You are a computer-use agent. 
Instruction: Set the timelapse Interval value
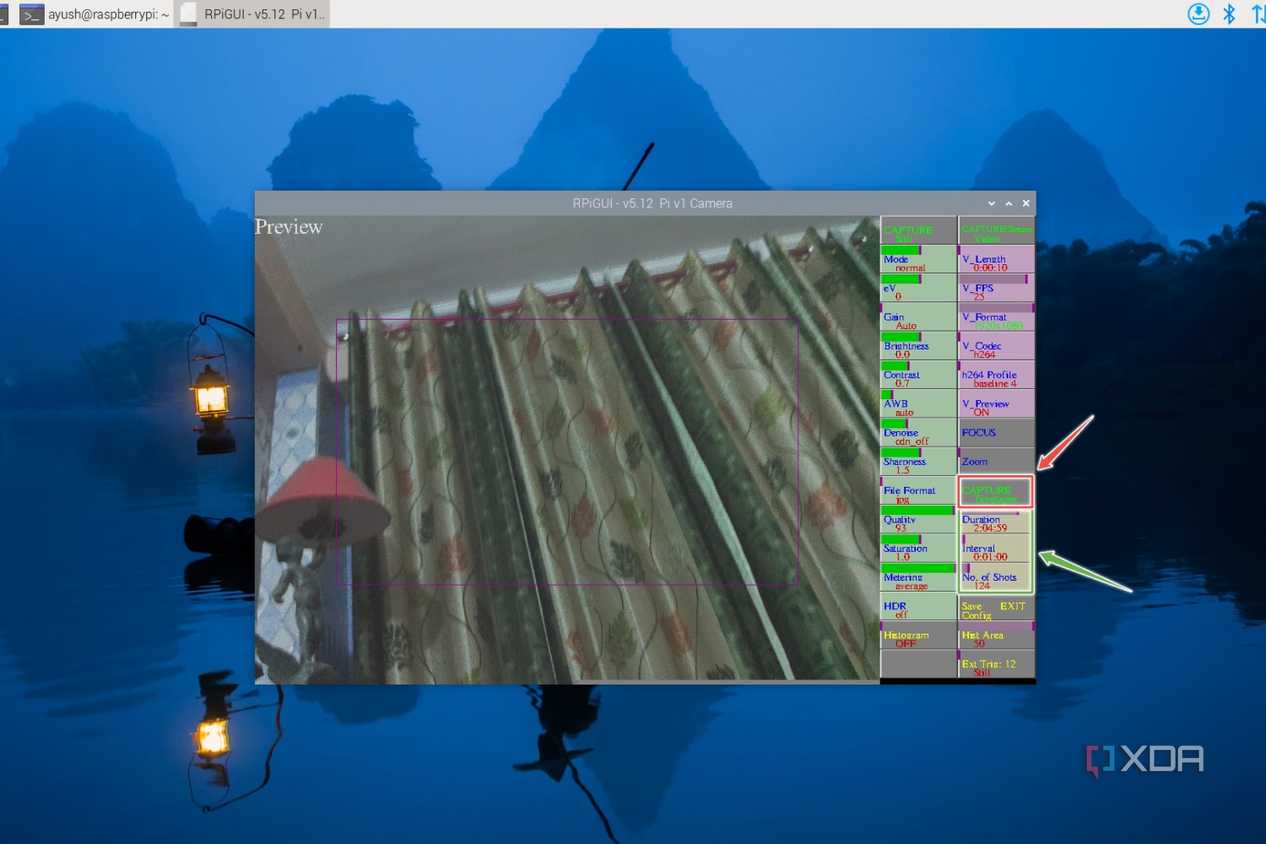click(x=996, y=551)
